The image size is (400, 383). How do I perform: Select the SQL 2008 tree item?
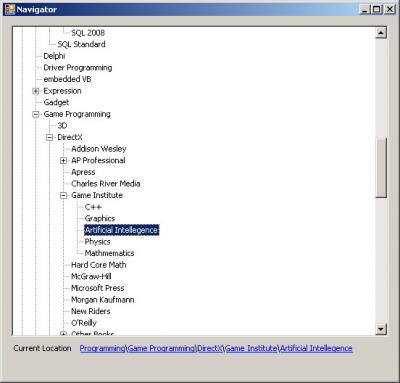pyautogui.click(x=88, y=33)
